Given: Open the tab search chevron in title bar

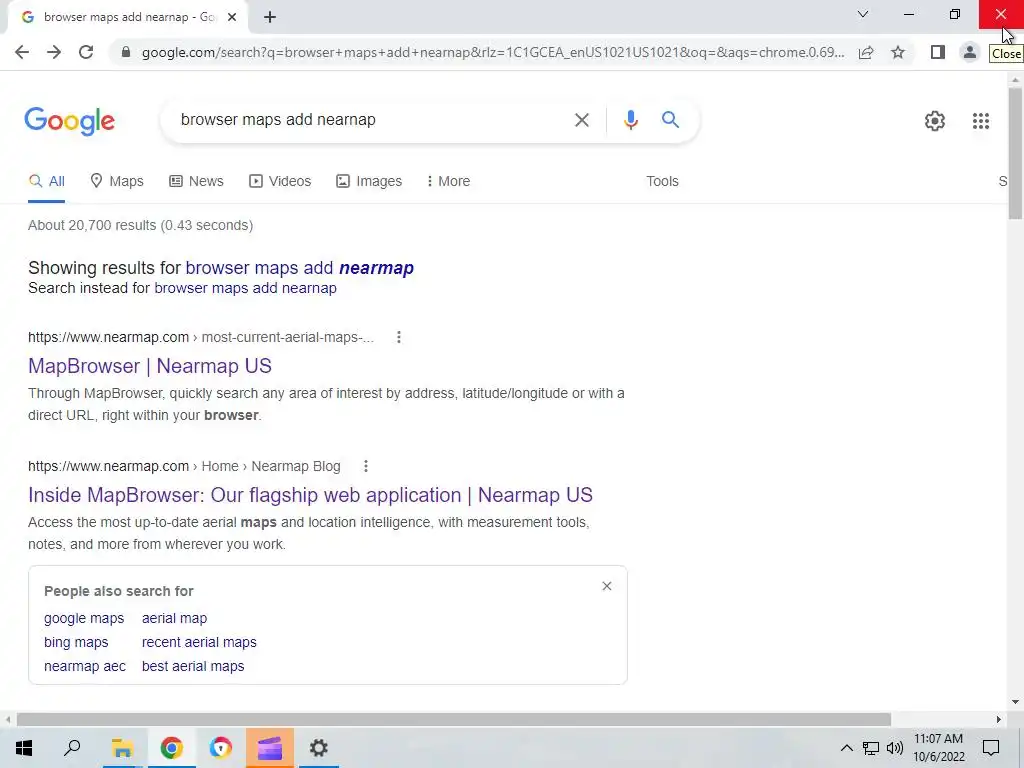Looking at the screenshot, I should tap(863, 14).
